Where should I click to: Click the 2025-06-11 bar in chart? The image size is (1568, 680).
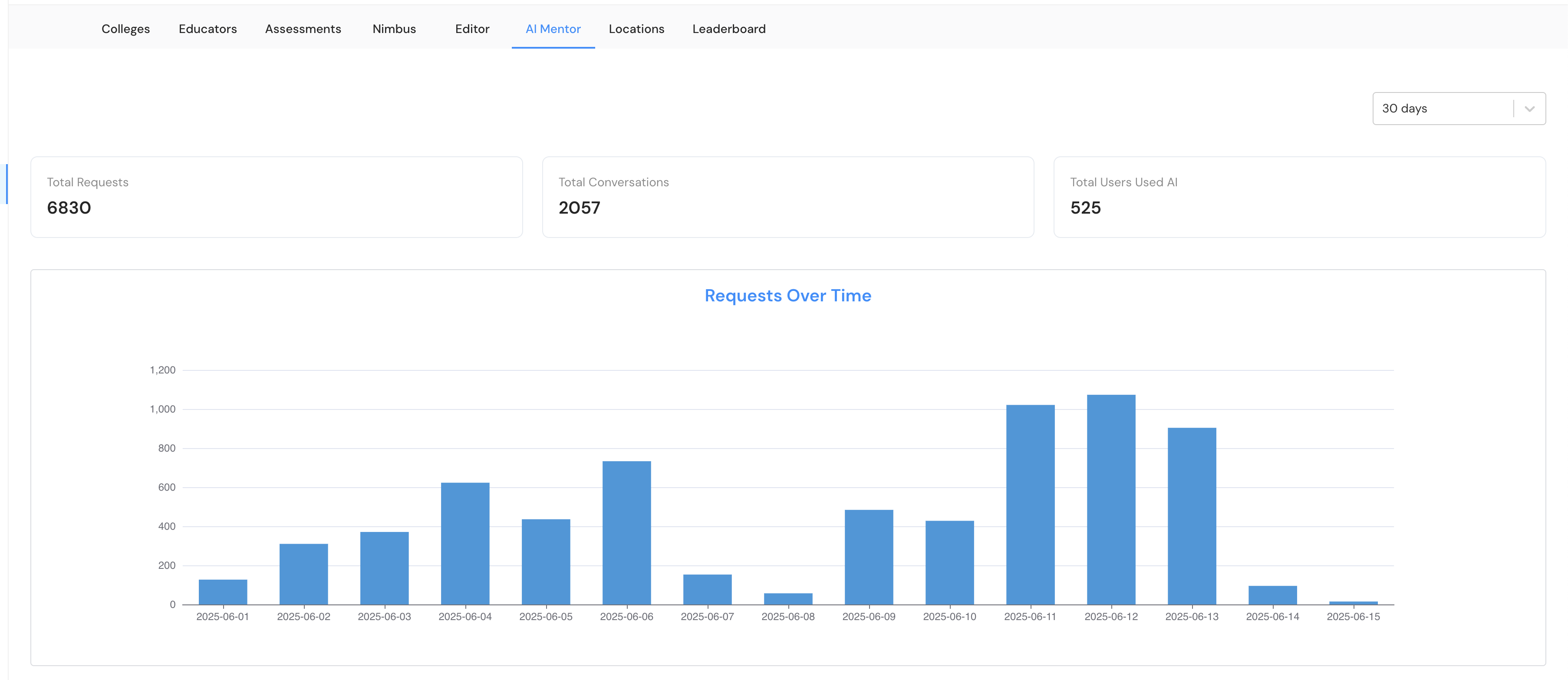tap(1030, 504)
